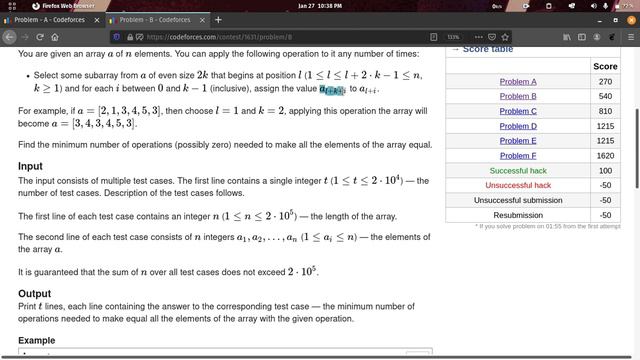Open the Firefox account avatar icon
Viewport: 640px width, 360px height.
[x=597, y=37]
